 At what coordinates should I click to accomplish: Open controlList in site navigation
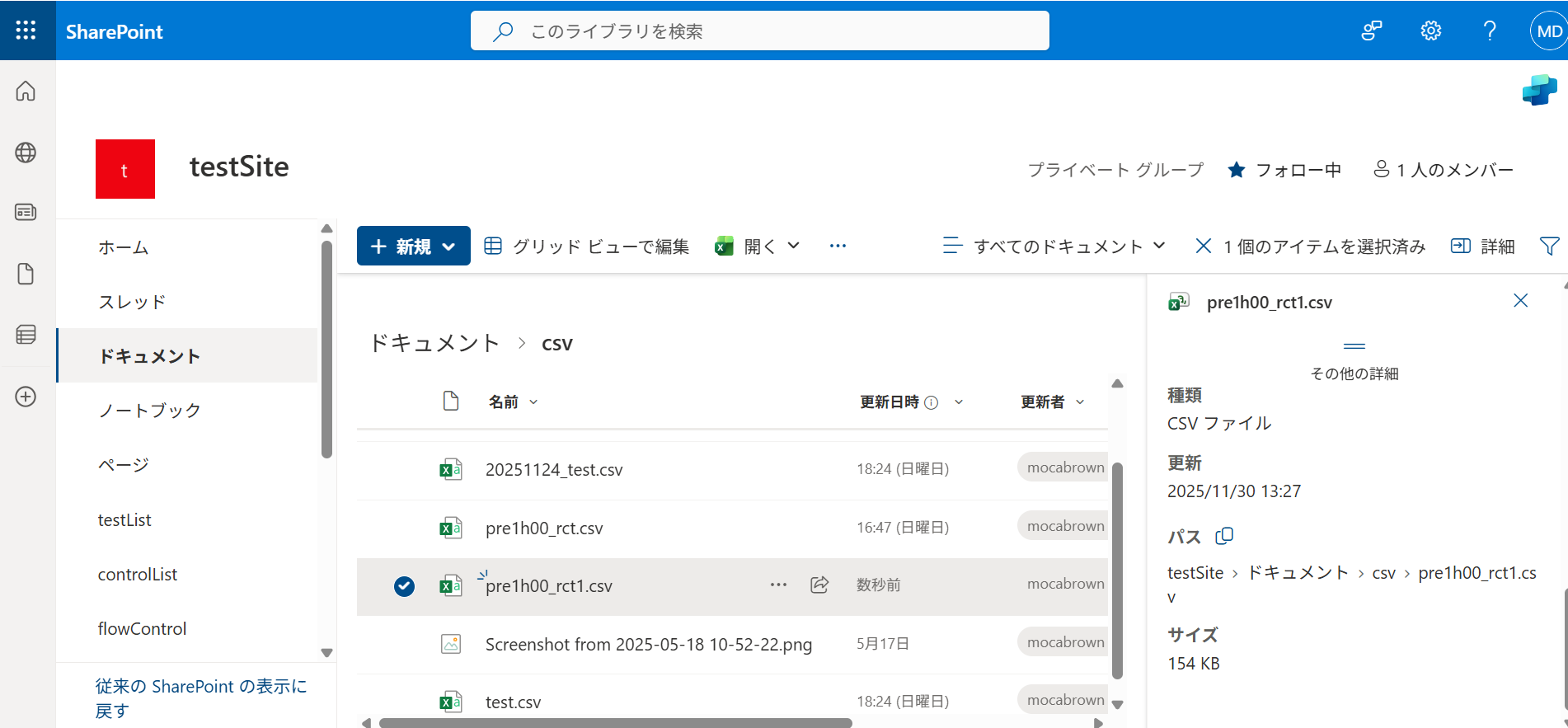(138, 574)
